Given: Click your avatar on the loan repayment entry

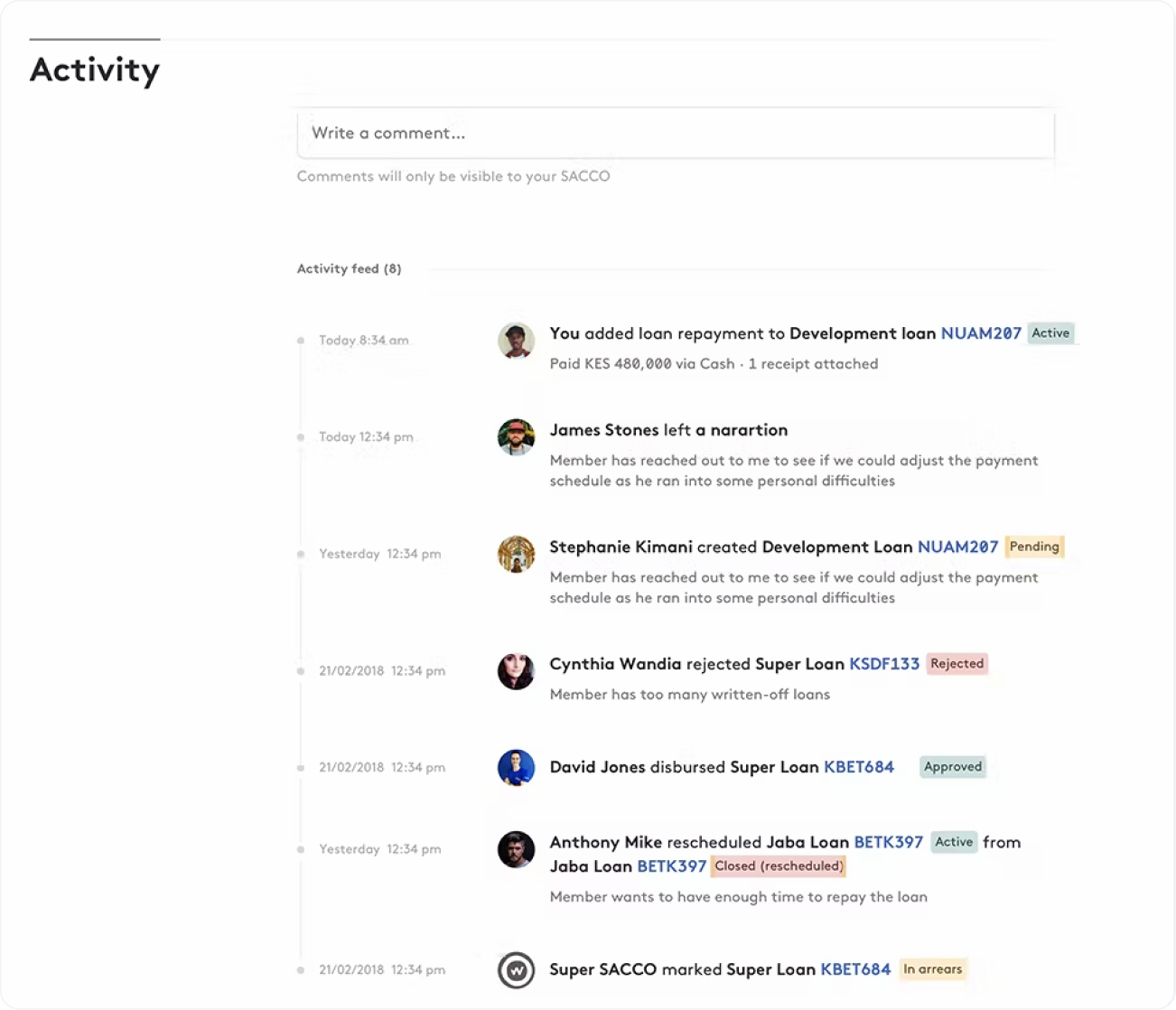Looking at the screenshot, I should (516, 341).
